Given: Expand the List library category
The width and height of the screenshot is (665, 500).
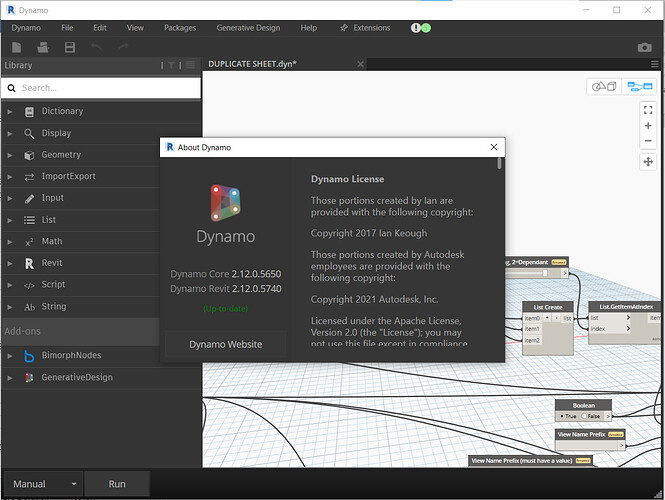Looking at the screenshot, I should pos(10,220).
